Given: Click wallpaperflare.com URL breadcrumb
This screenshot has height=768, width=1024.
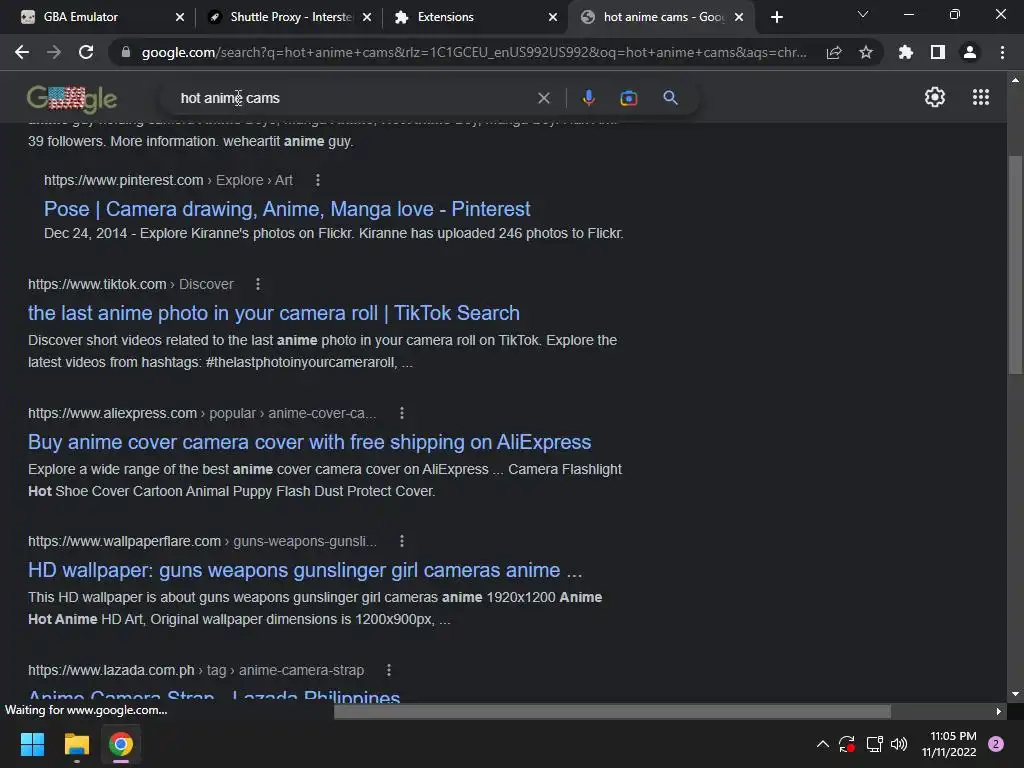Looking at the screenshot, I should [x=202, y=541].
